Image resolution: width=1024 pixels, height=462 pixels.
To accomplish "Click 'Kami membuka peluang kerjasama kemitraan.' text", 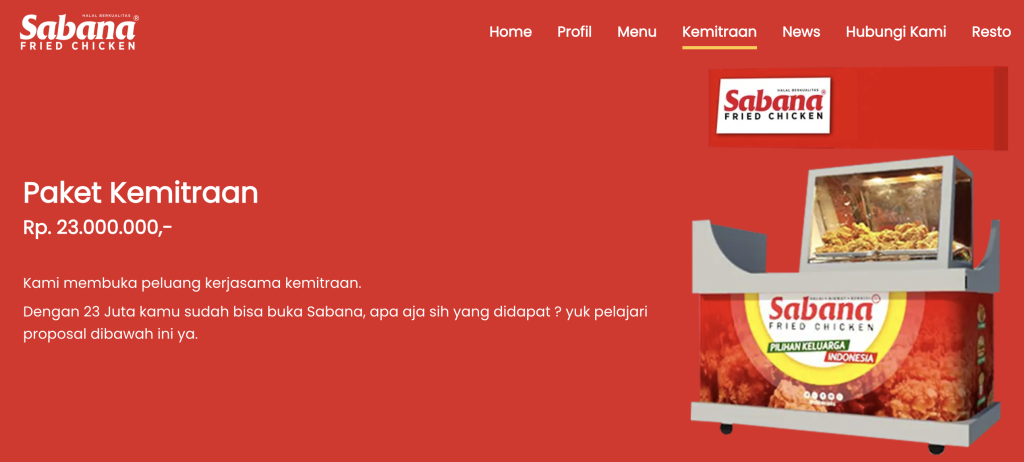I will pyautogui.click(x=192, y=284).
